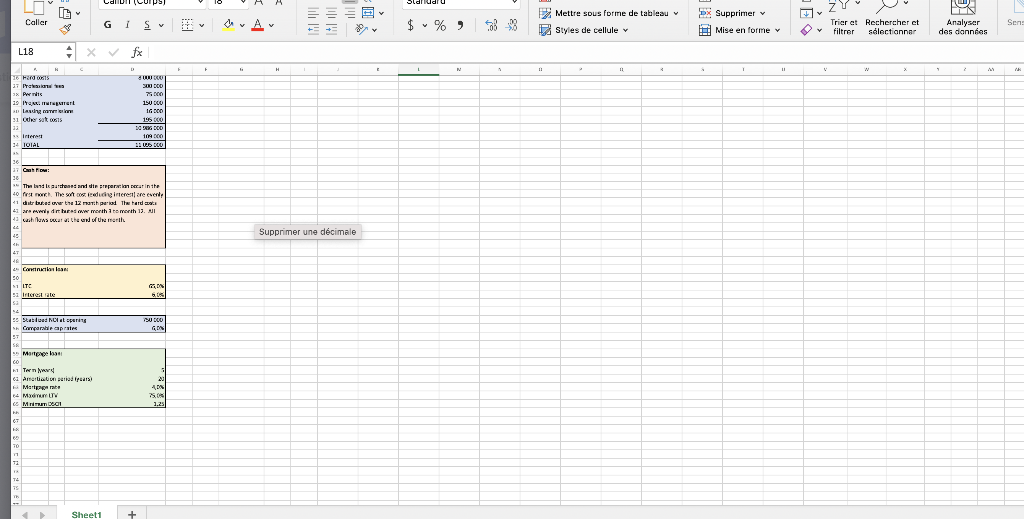Center text horizontally in the cell

tap(332, 12)
